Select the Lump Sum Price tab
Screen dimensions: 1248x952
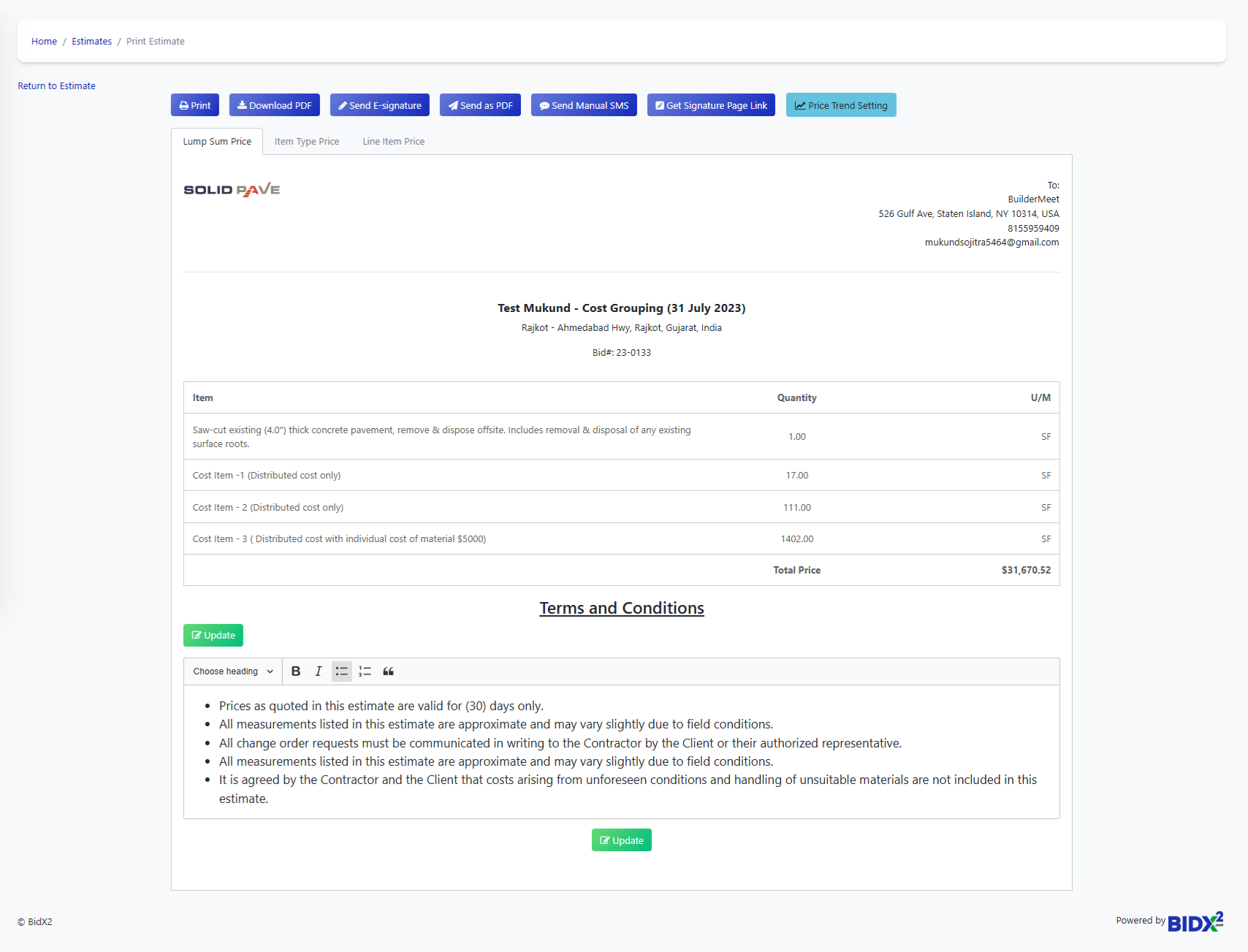217,142
